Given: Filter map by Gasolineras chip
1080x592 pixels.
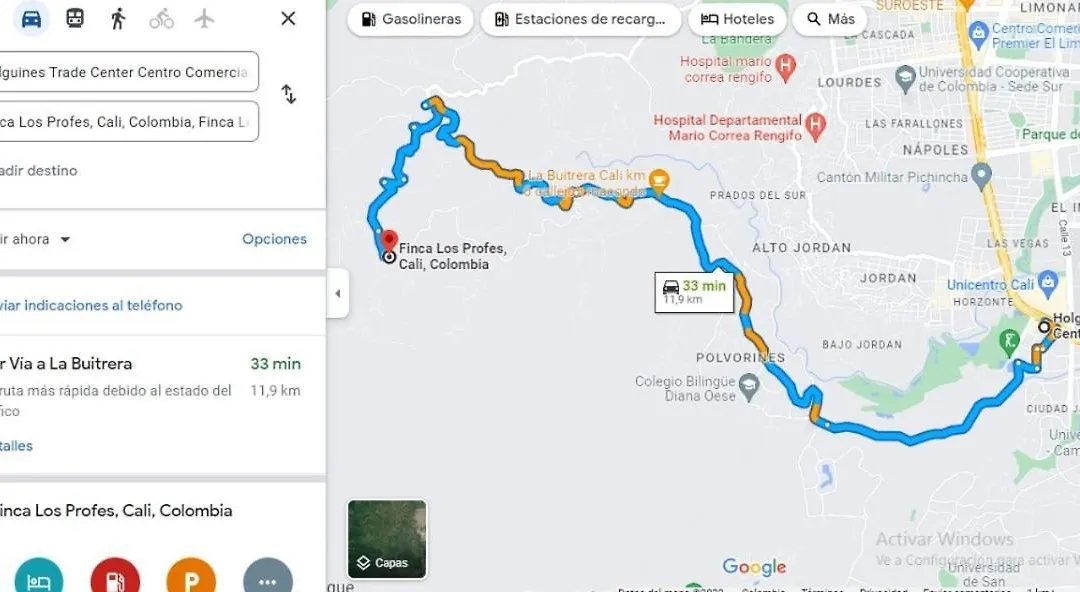Looking at the screenshot, I should pos(411,19).
